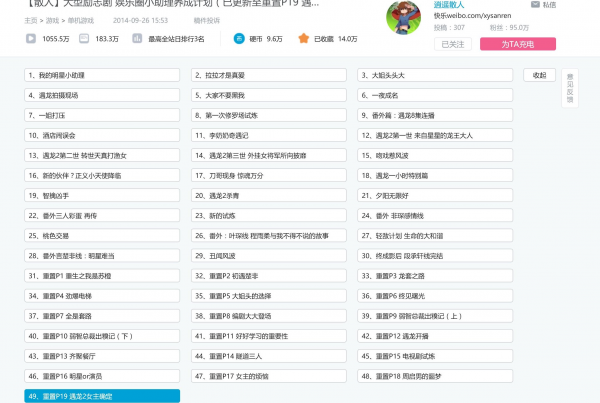
Task: Click the highest ranking trophy icon
Action: point(138,39)
